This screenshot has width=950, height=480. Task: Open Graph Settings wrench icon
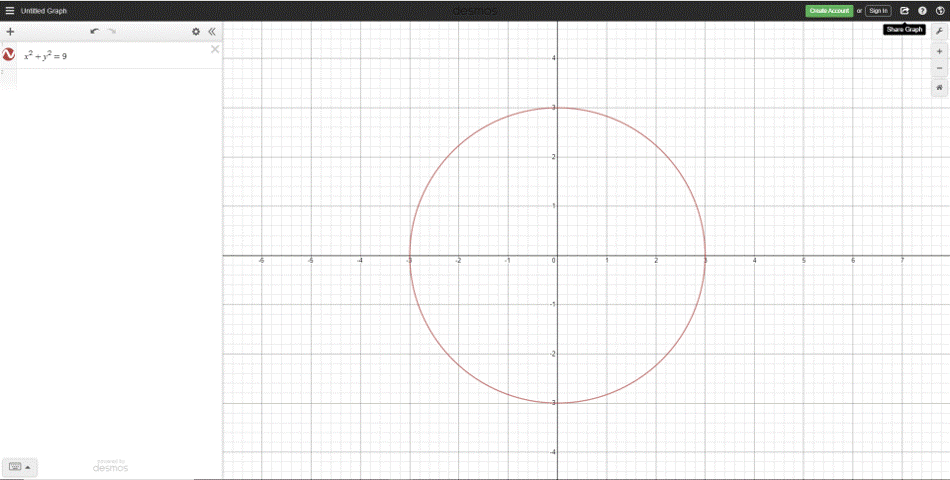point(939,31)
